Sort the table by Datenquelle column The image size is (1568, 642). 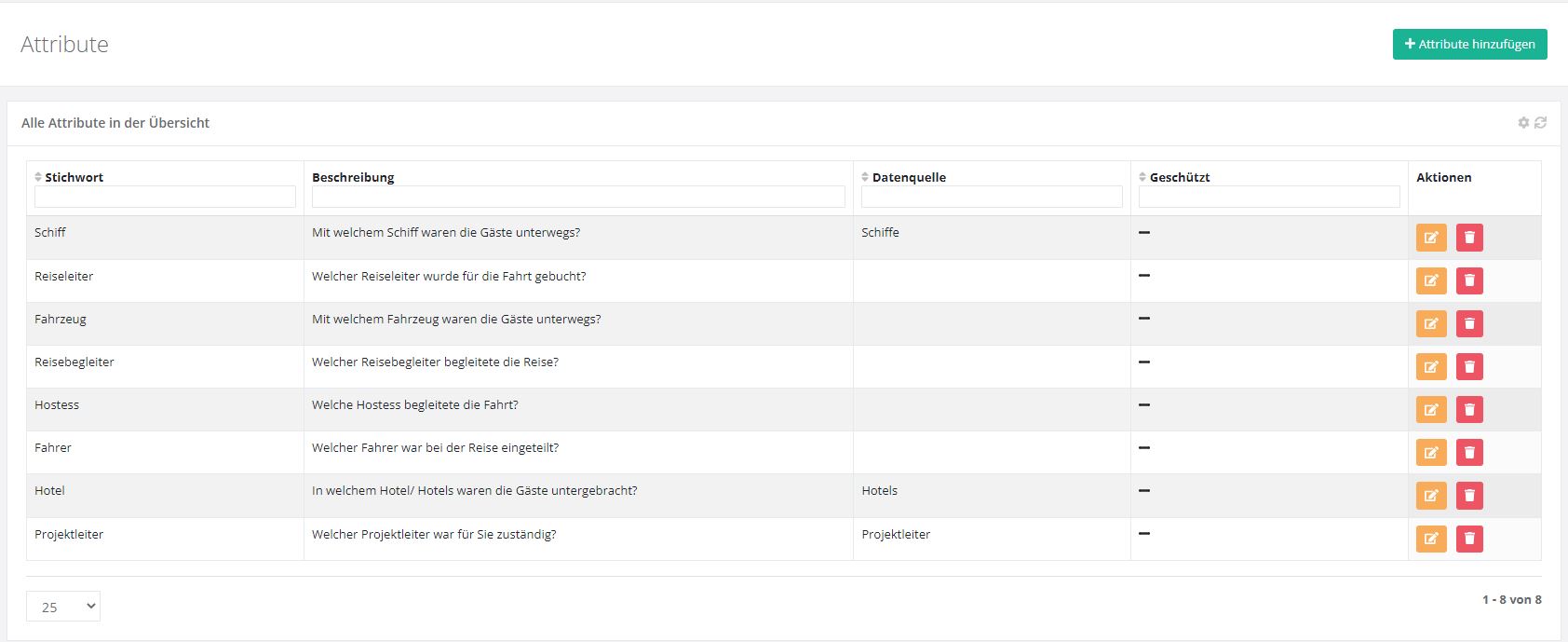tap(908, 177)
